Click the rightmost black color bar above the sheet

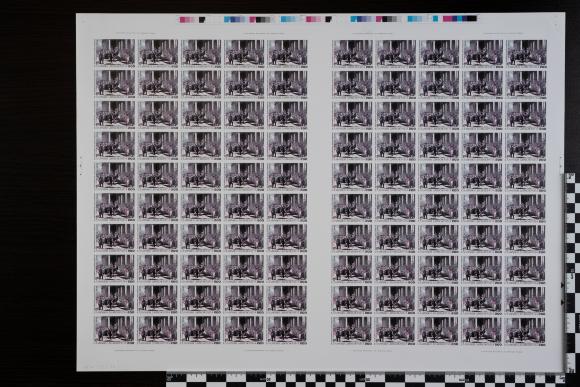pos(472,18)
